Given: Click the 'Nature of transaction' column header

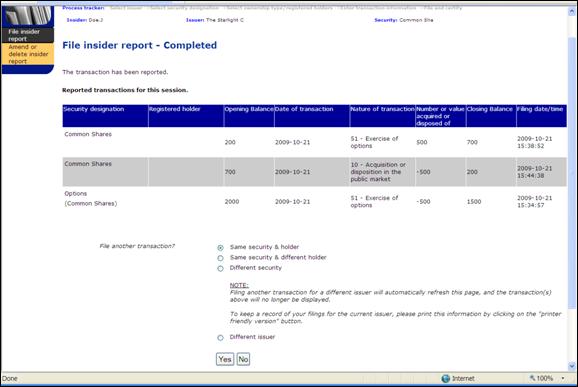Looking at the screenshot, I should click(x=382, y=116).
